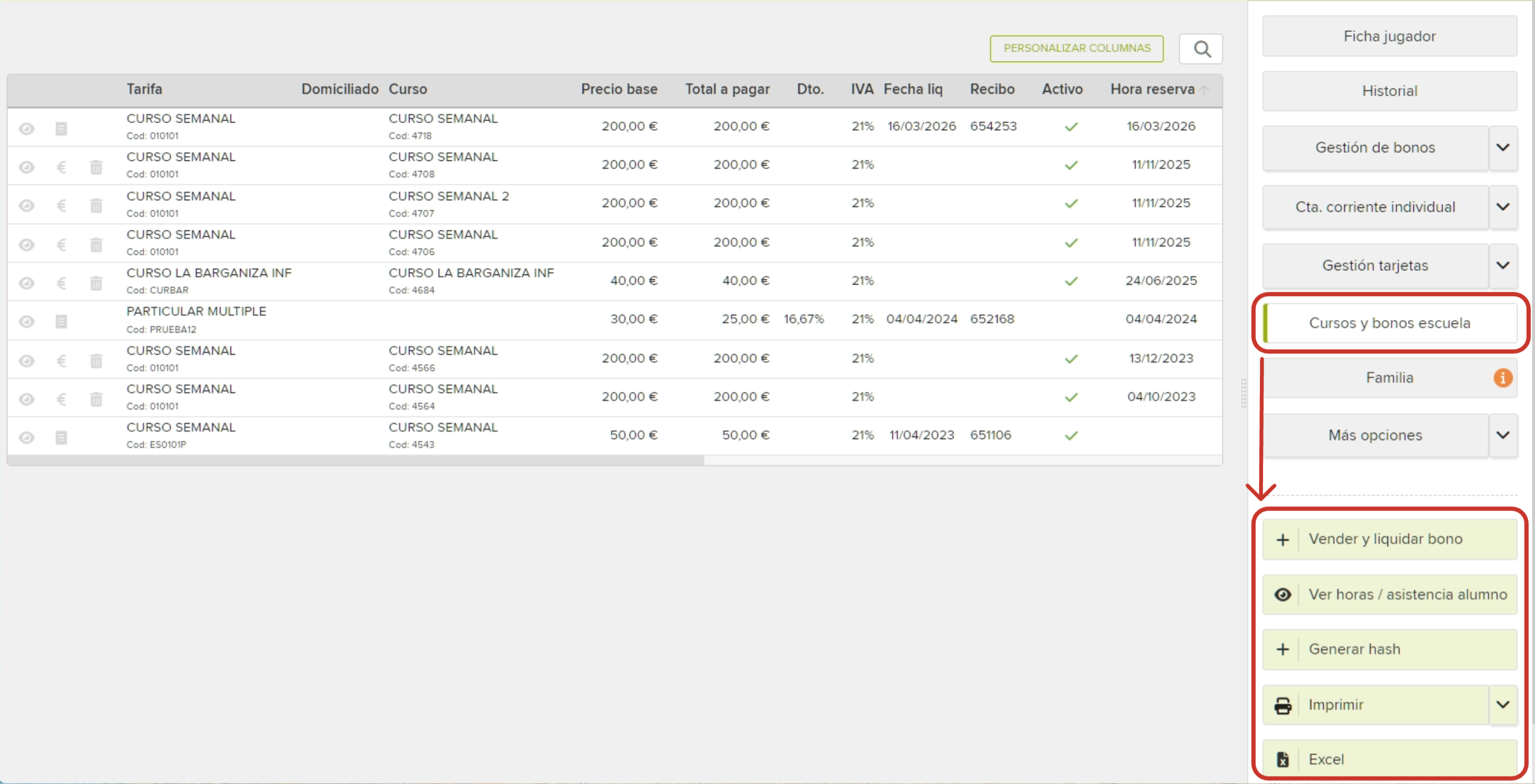
Task: Open the Gestión de bonos section
Action: [1375, 148]
